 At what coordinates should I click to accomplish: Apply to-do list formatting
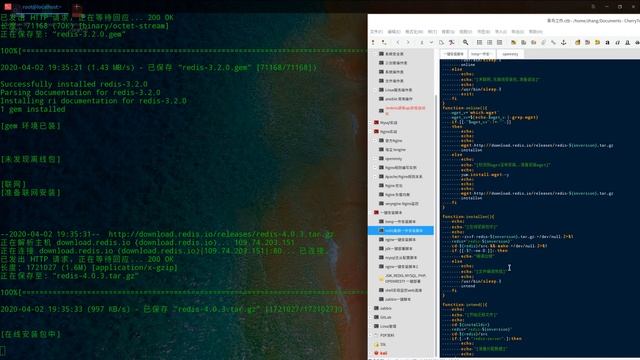pos(499,42)
